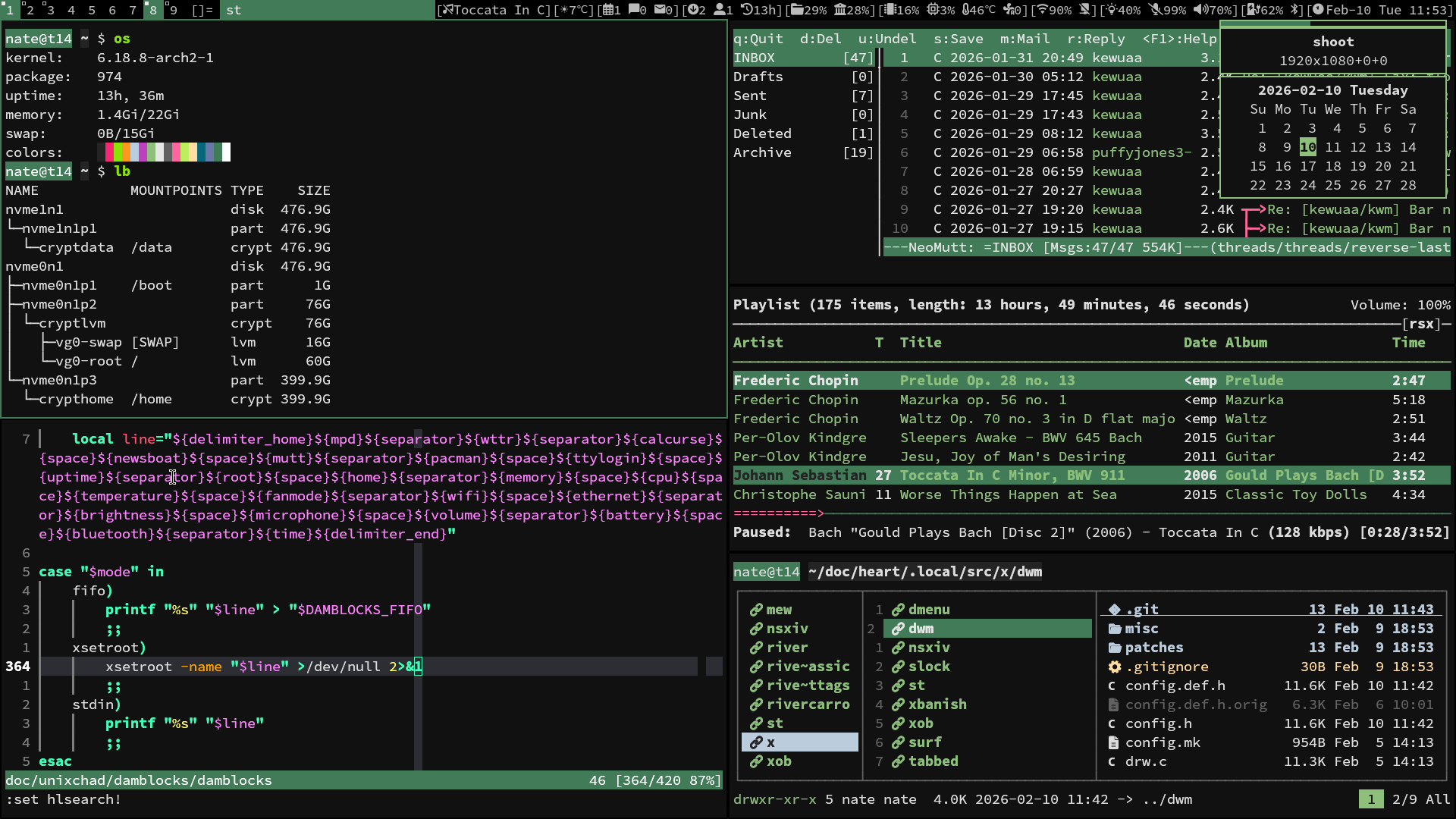Select the xbanish directory entry

pyautogui.click(x=987, y=704)
